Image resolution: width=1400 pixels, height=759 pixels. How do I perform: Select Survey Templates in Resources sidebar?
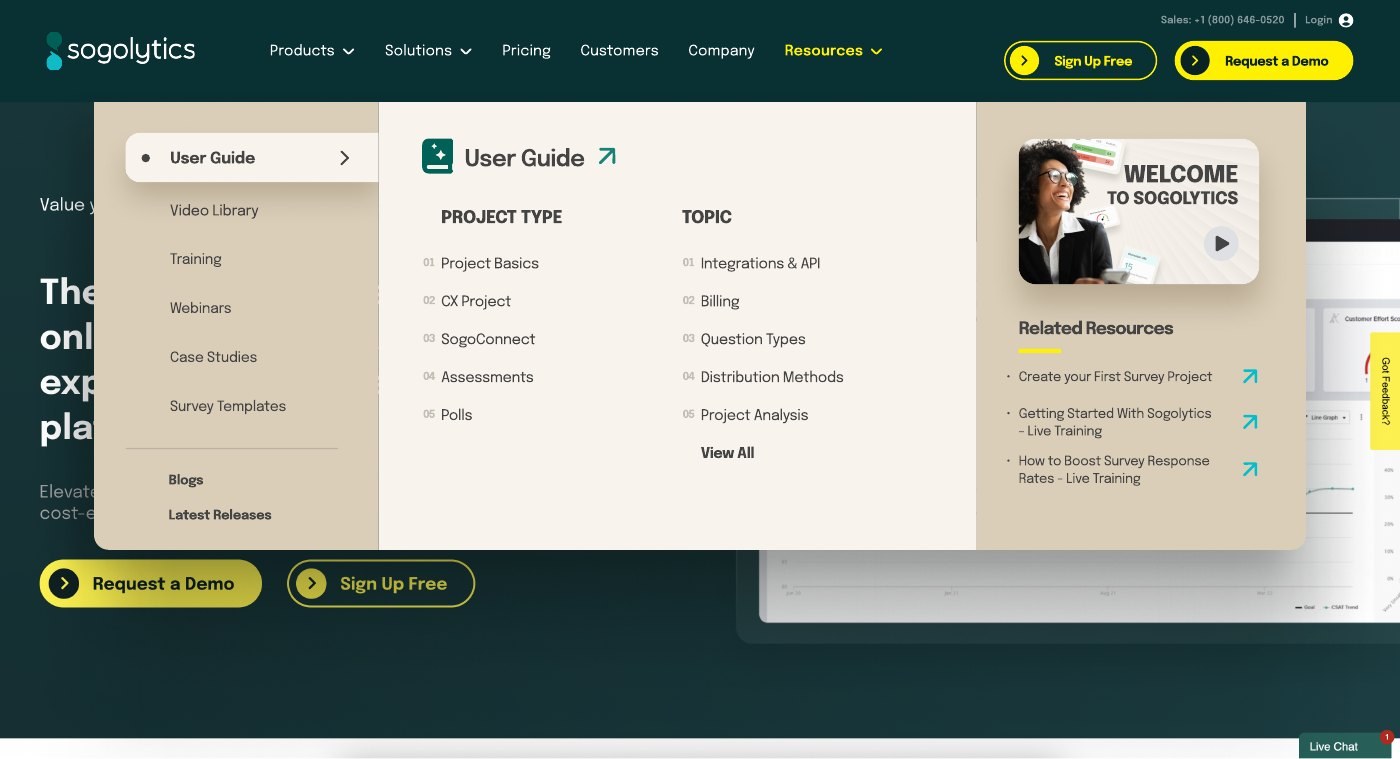pyautogui.click(x=228, y=406)
